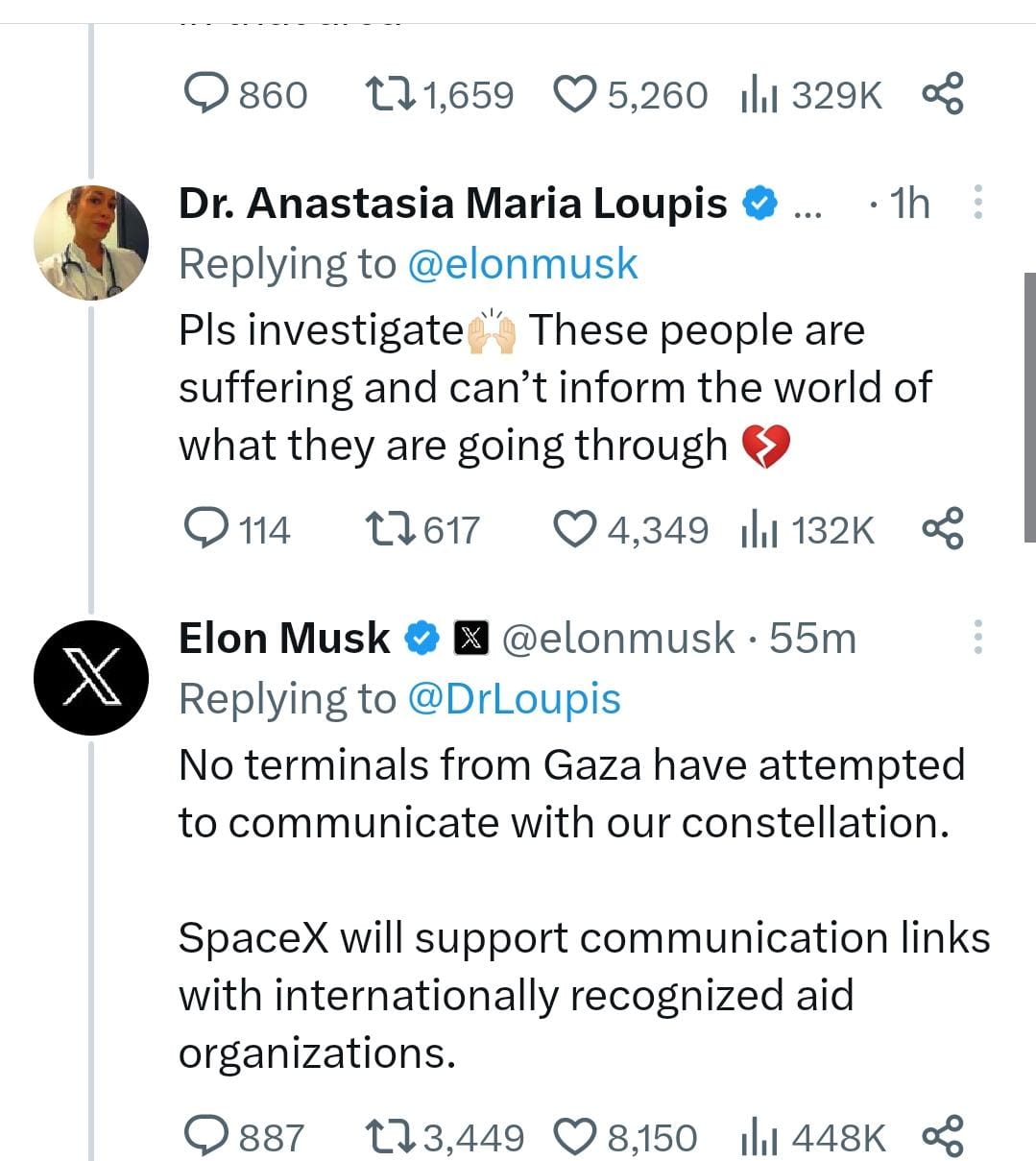Click the scrollbar on the right edge

click(1029, 407)
